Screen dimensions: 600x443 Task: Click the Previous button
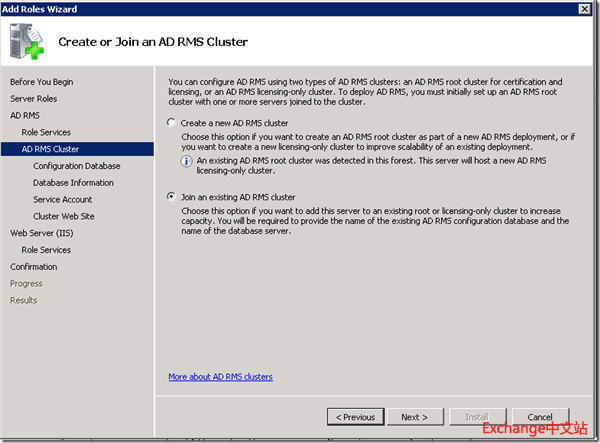[x=356, y=417]
